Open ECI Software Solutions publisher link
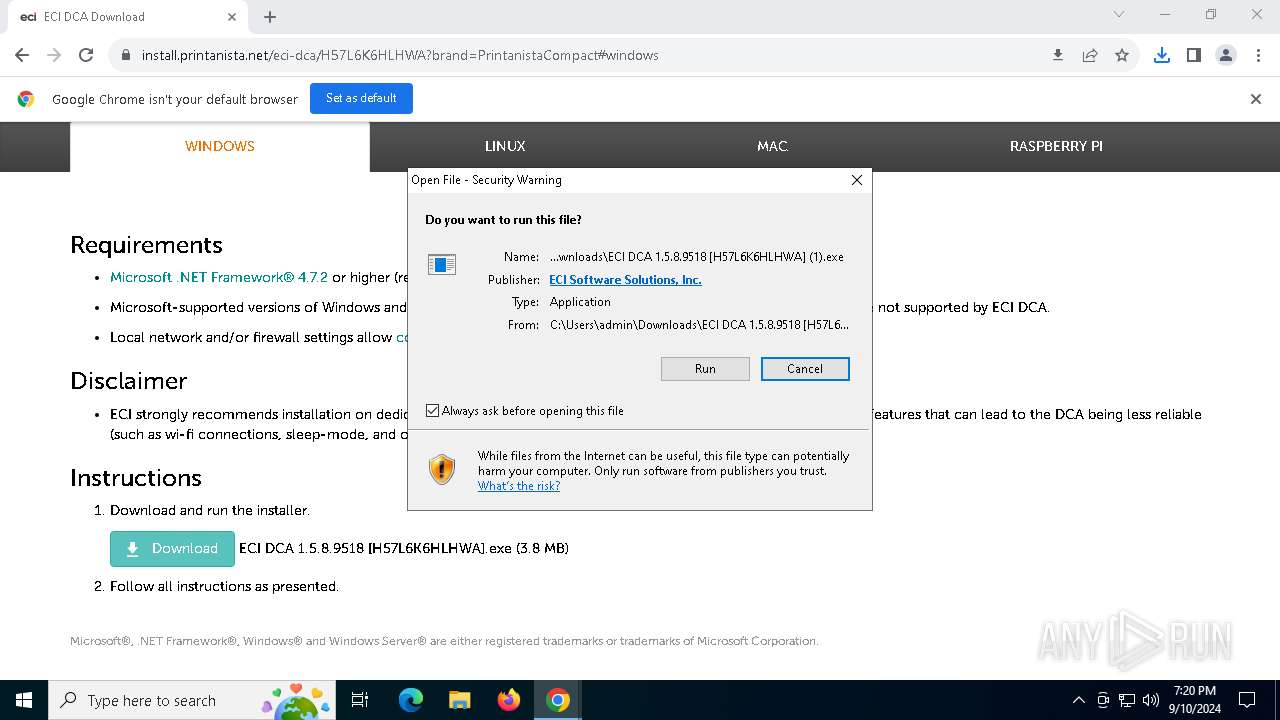This screenshot has width=1280, height=720. point(625,280)
